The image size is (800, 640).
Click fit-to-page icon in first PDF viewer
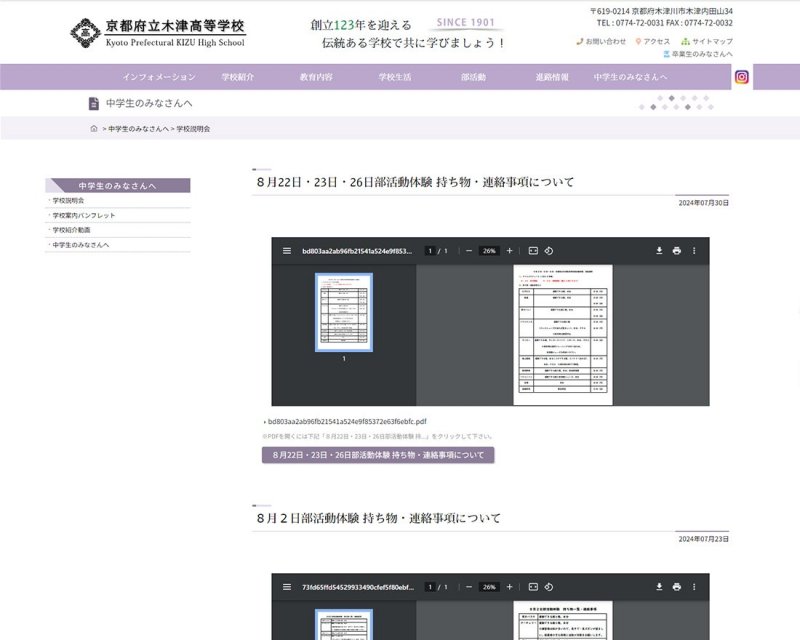[533, 251]
